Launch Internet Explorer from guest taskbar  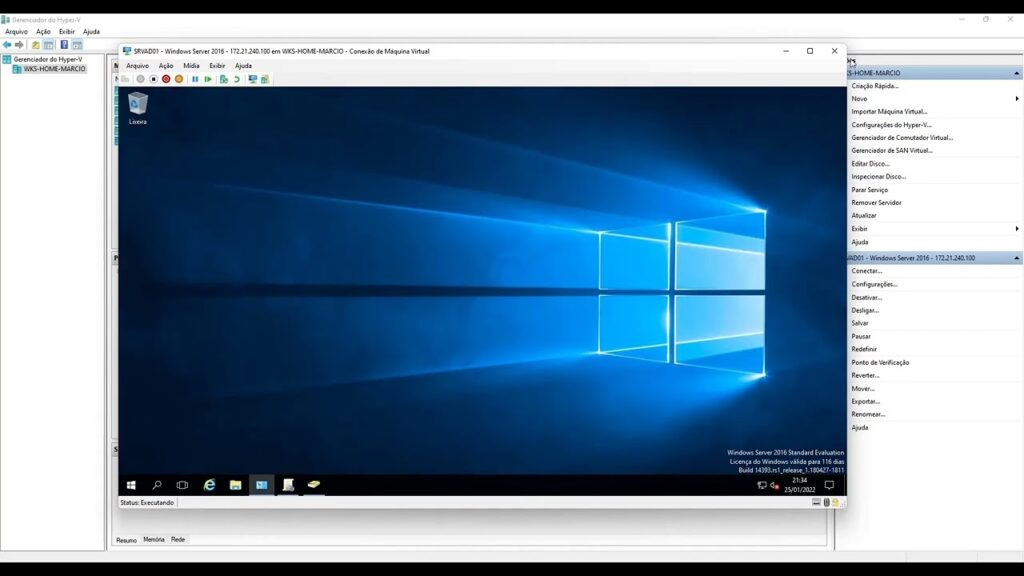pos(209,485)
